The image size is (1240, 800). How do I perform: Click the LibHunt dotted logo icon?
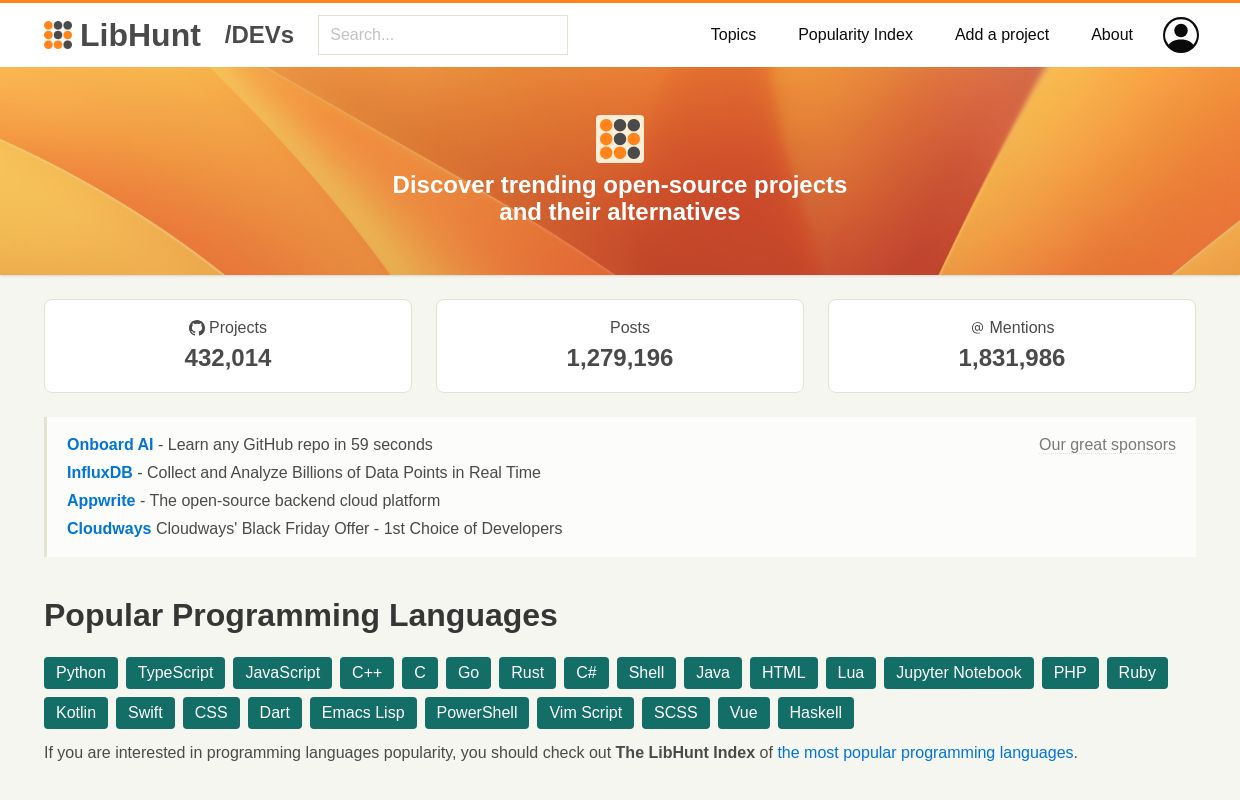(58, 35)
